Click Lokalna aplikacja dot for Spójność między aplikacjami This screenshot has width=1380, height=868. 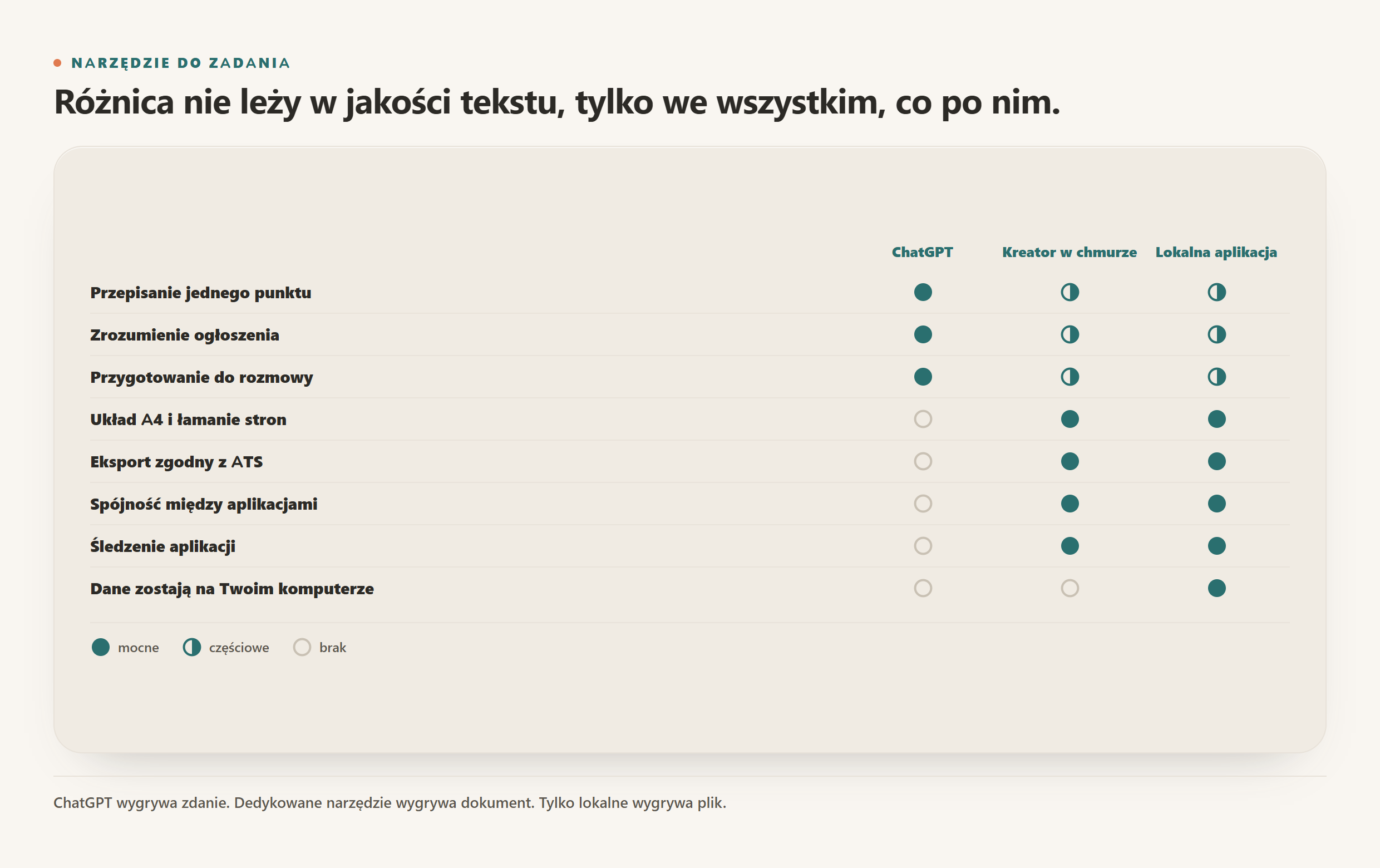pos(1216,504)
